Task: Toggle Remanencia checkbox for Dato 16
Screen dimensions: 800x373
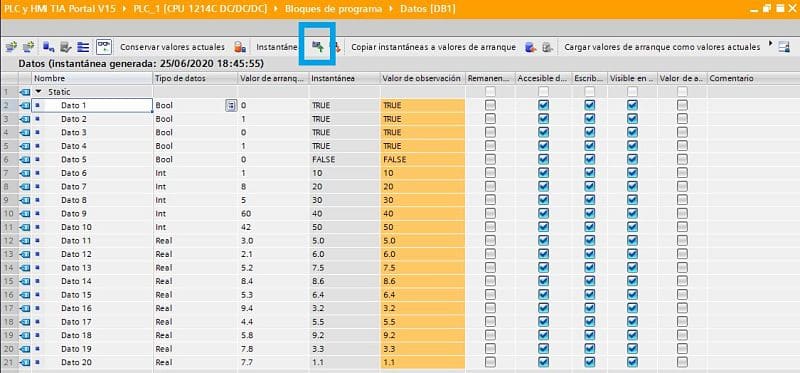Action: (x=490, y=308)
